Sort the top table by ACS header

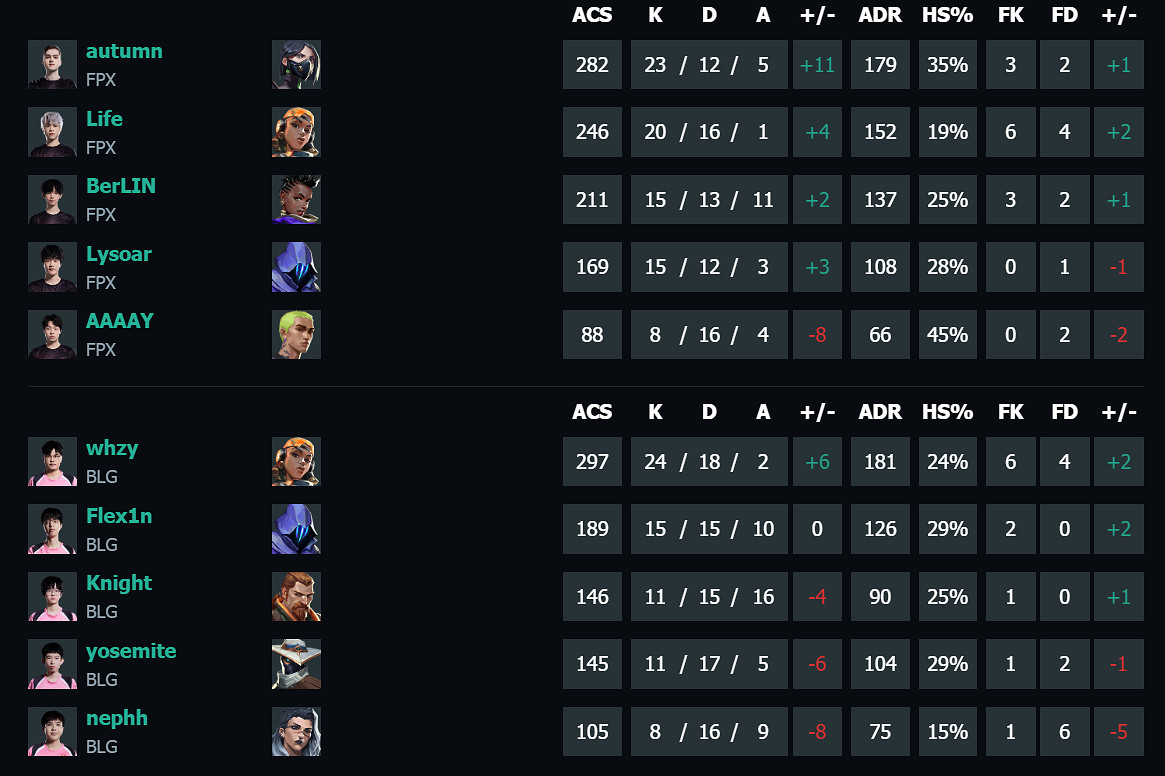(592, 15)
